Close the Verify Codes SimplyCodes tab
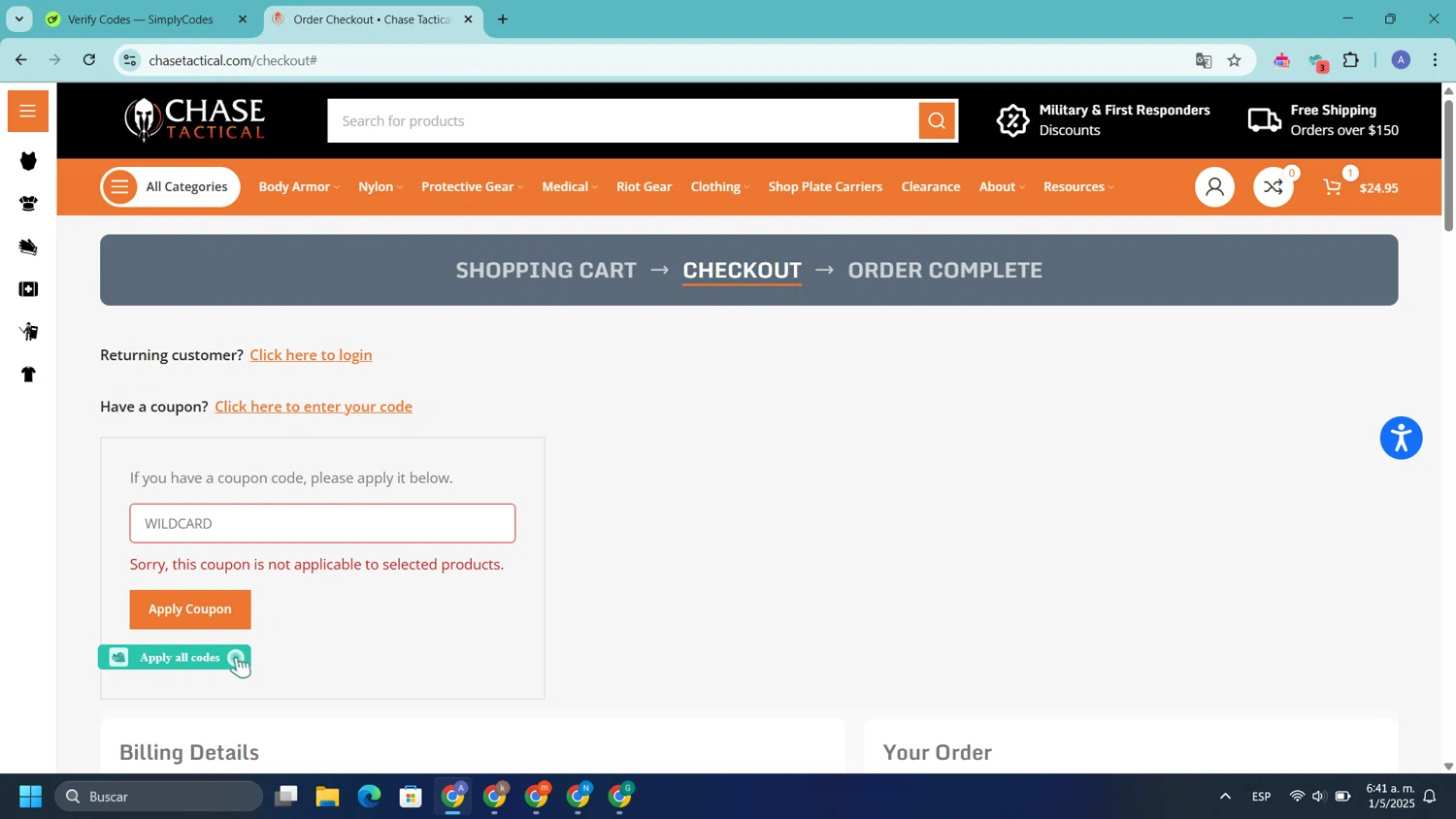The width and height of the screenshot is (1456, 819). click(x=243, y=19)
